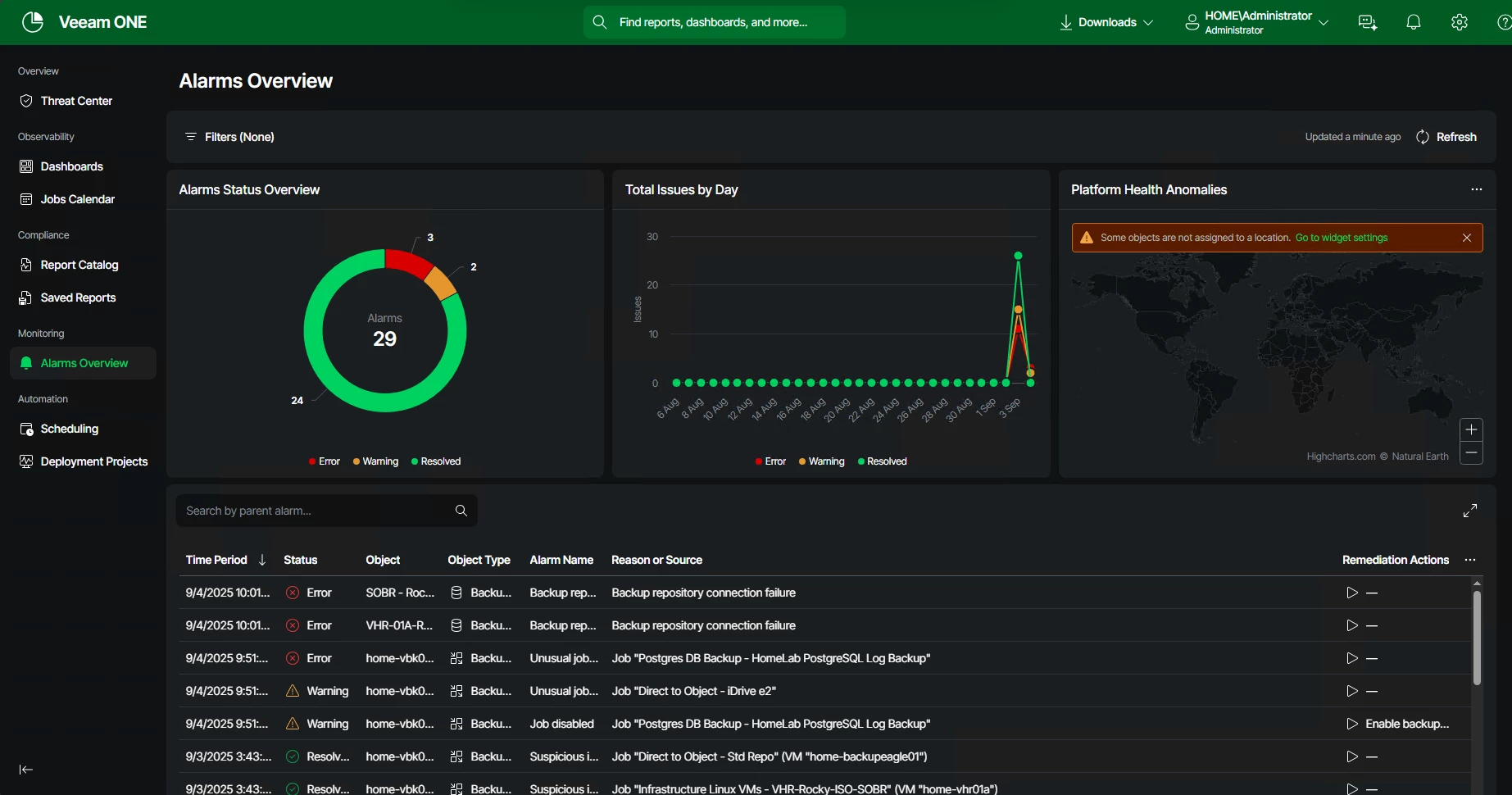Toggle Error legend in Alarms Status Overview

[325, 461]
